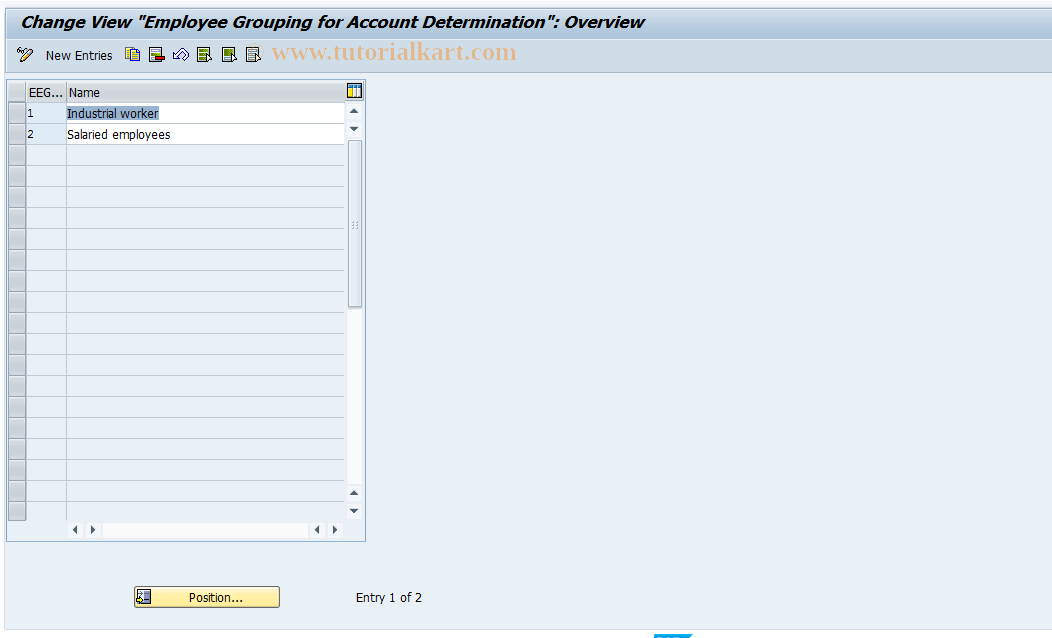Click the Salaried employees name field

click(205, 134)
